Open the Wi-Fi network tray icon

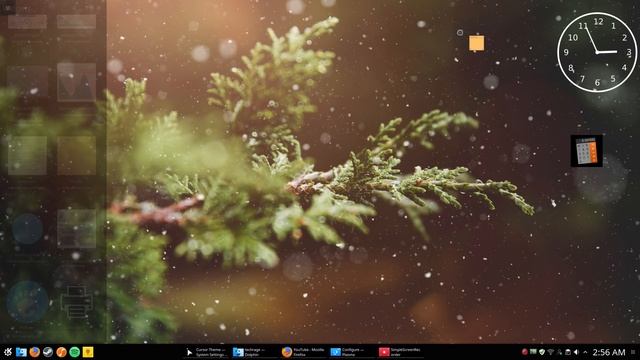(x=551, y=352)
